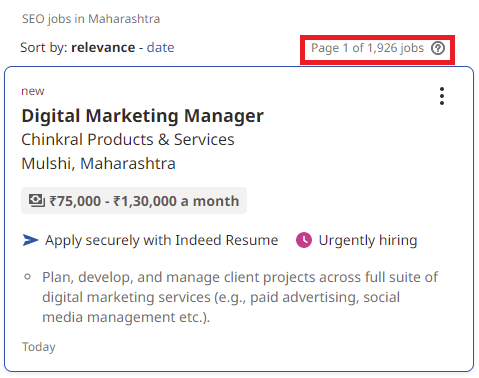Screen dimensions: 479x378
Task: Sort results by date
Action: click(160, 47)
